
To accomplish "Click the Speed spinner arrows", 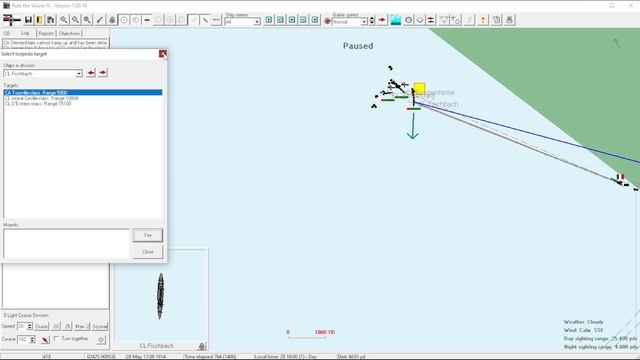I will click(29, 326).
